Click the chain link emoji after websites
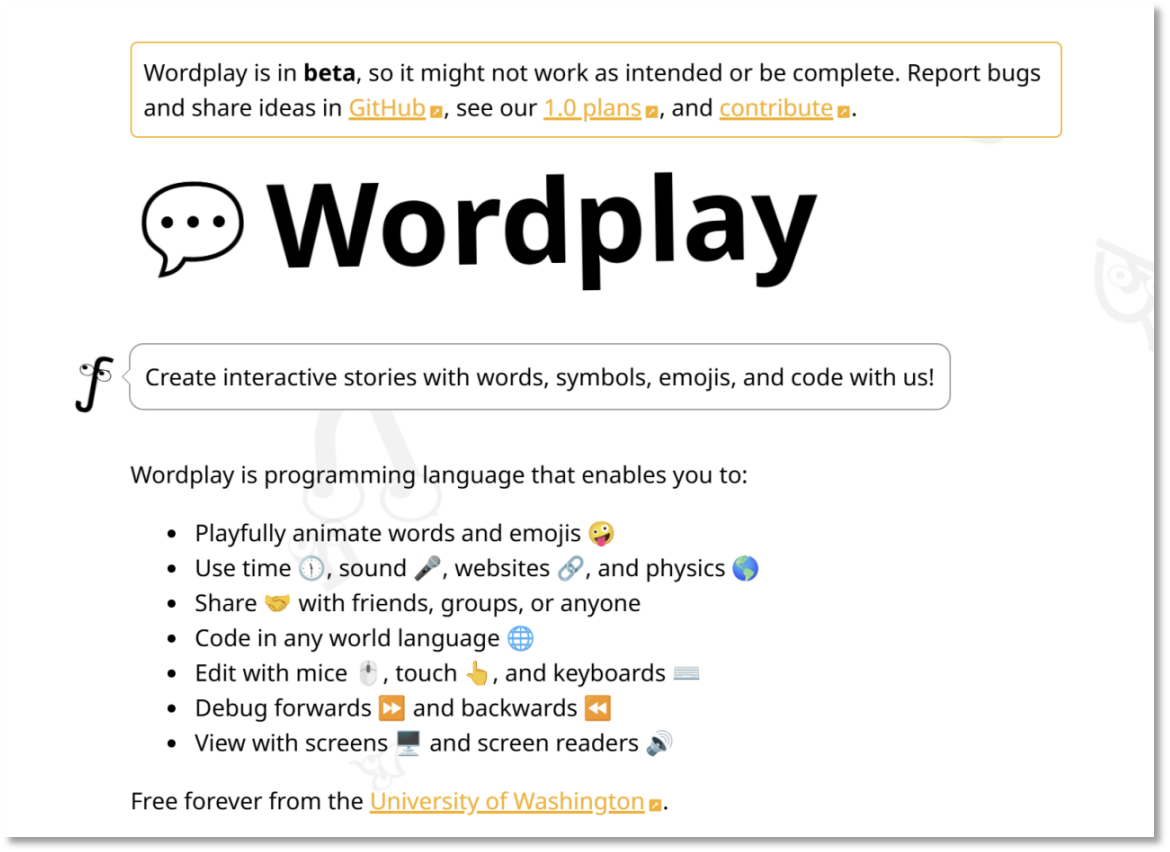Image resolution: width=1170 pixels, height=852 pixels. coord(571,568)
